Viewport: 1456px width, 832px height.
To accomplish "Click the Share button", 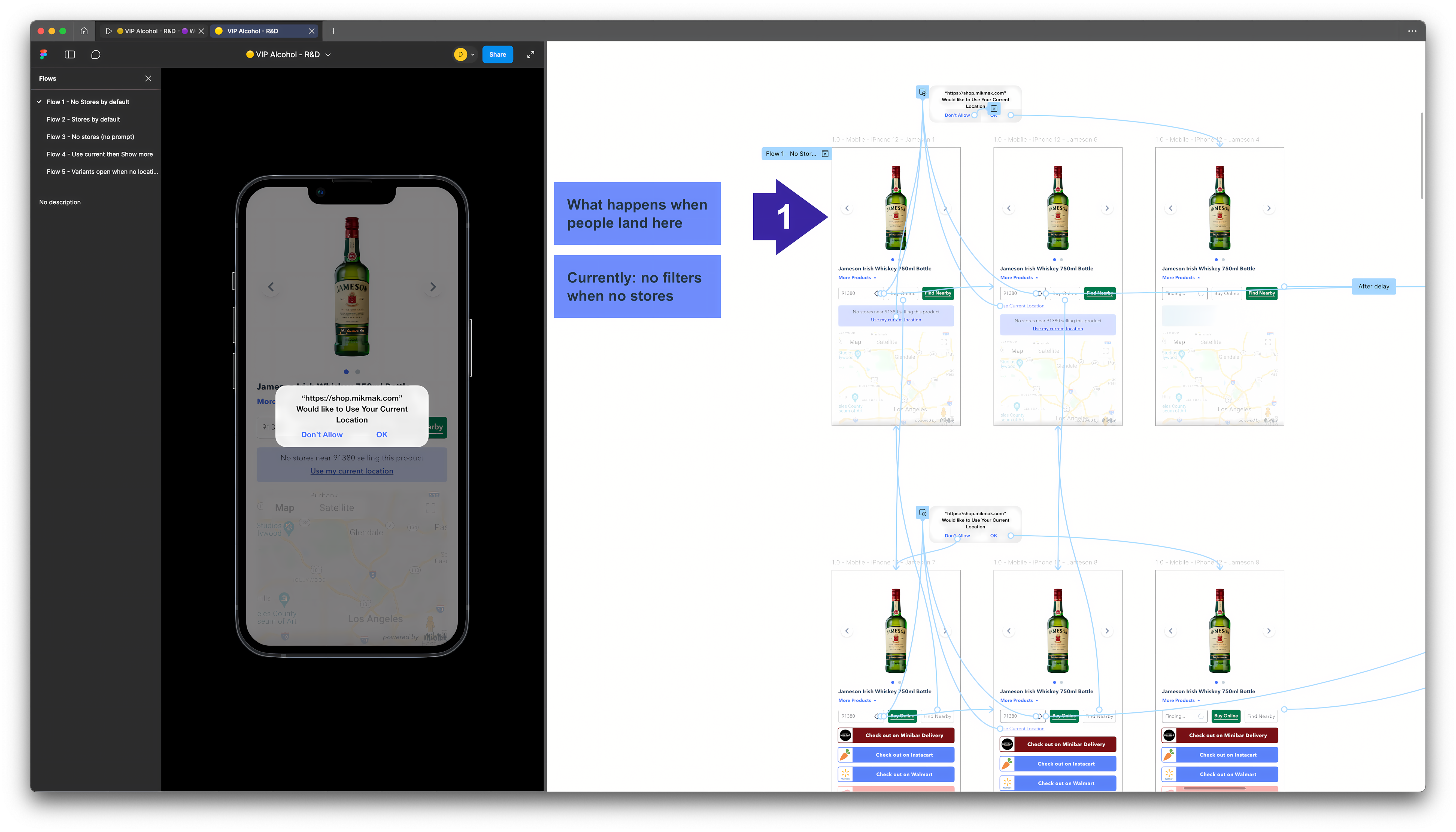I will click(x=497, y=54).
